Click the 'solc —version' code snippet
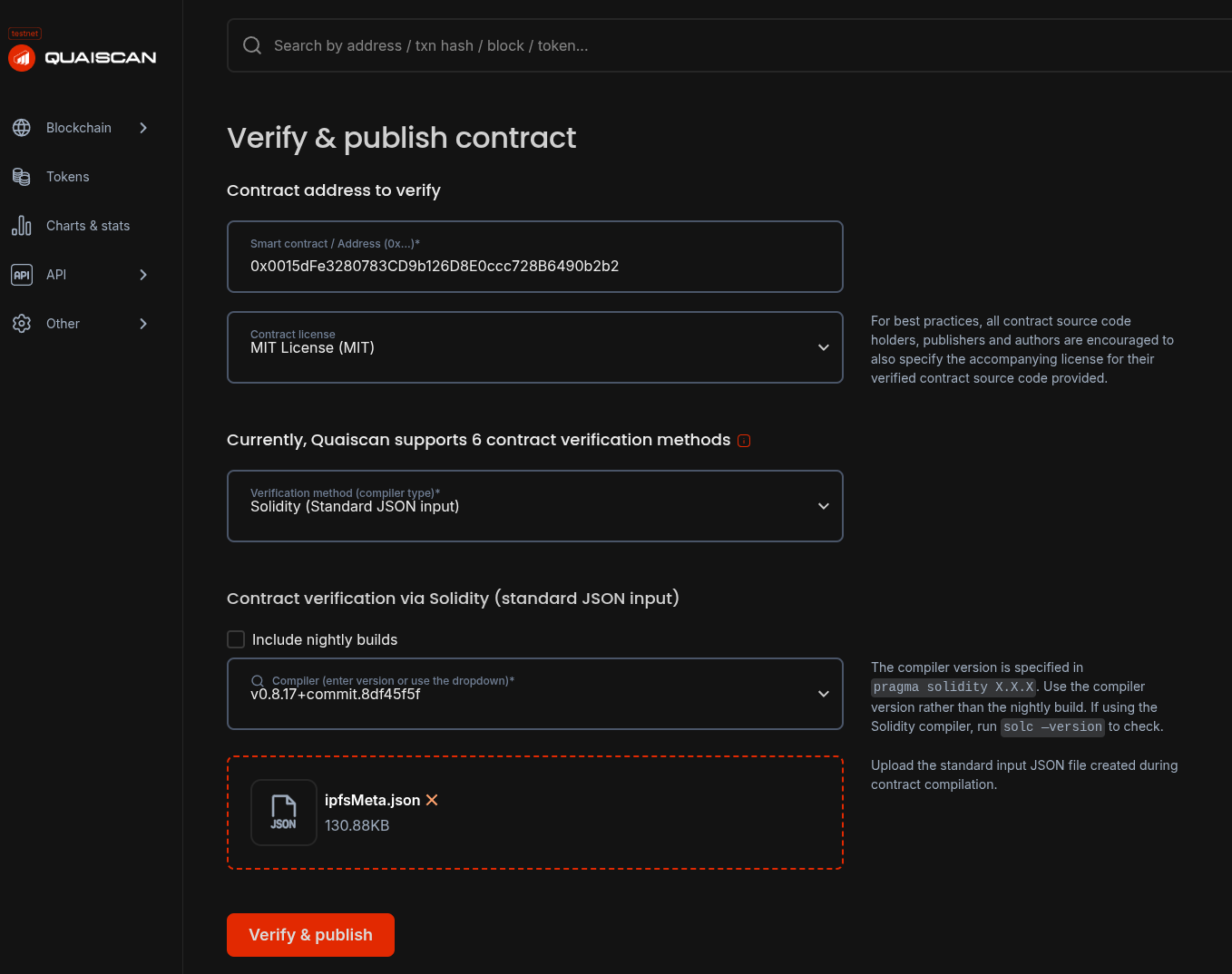The height and width of the screenshot is (974, 1232). [1052, 727]
